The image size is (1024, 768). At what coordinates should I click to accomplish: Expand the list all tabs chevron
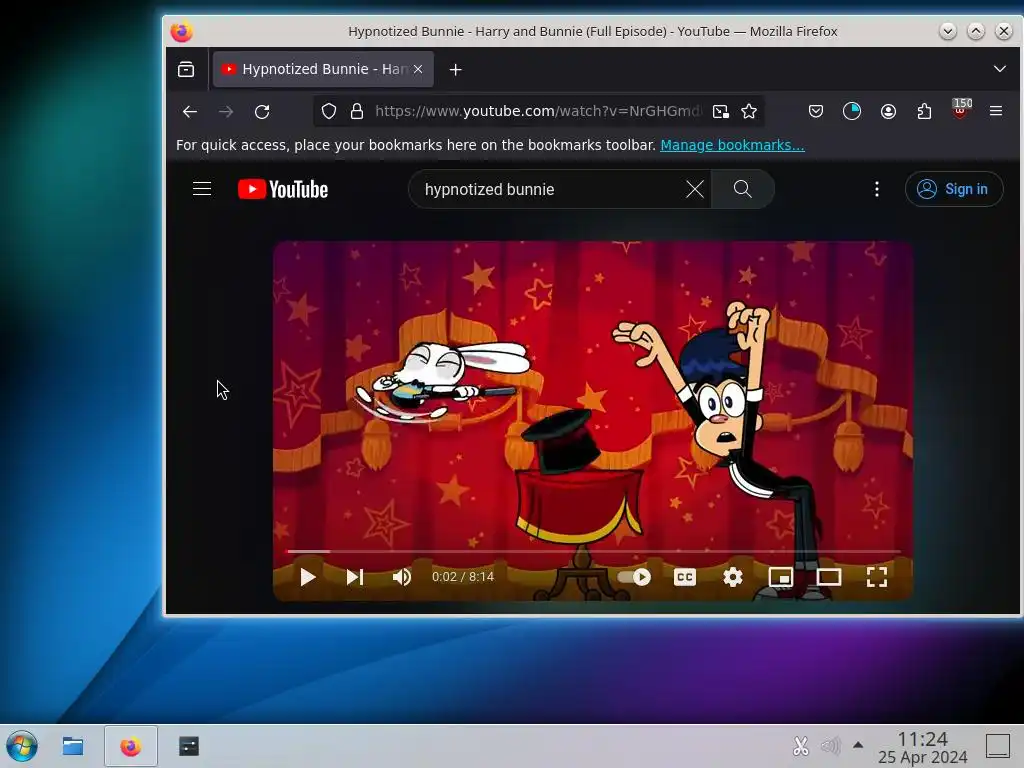tap(999, 69)
